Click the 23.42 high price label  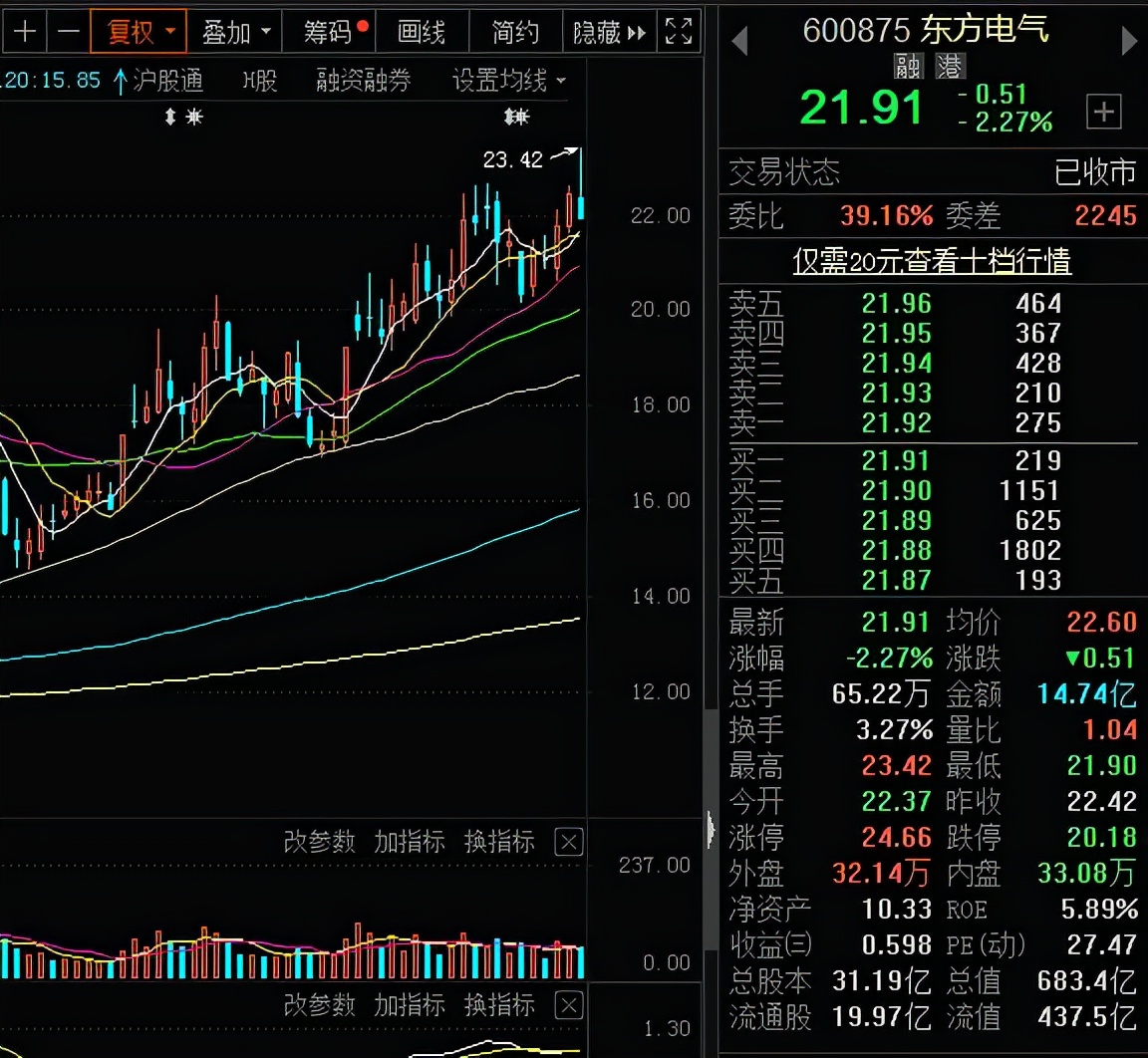pos(512,159)
